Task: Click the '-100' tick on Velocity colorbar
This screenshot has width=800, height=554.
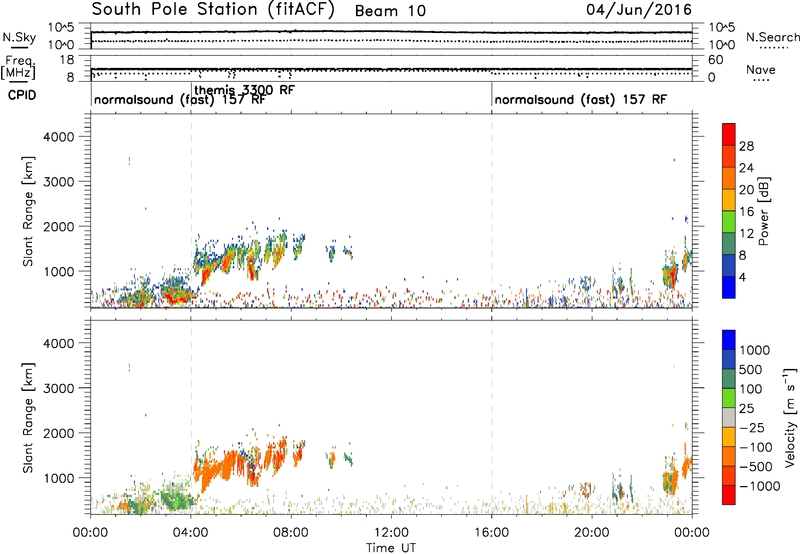Action: click(756, 447)
